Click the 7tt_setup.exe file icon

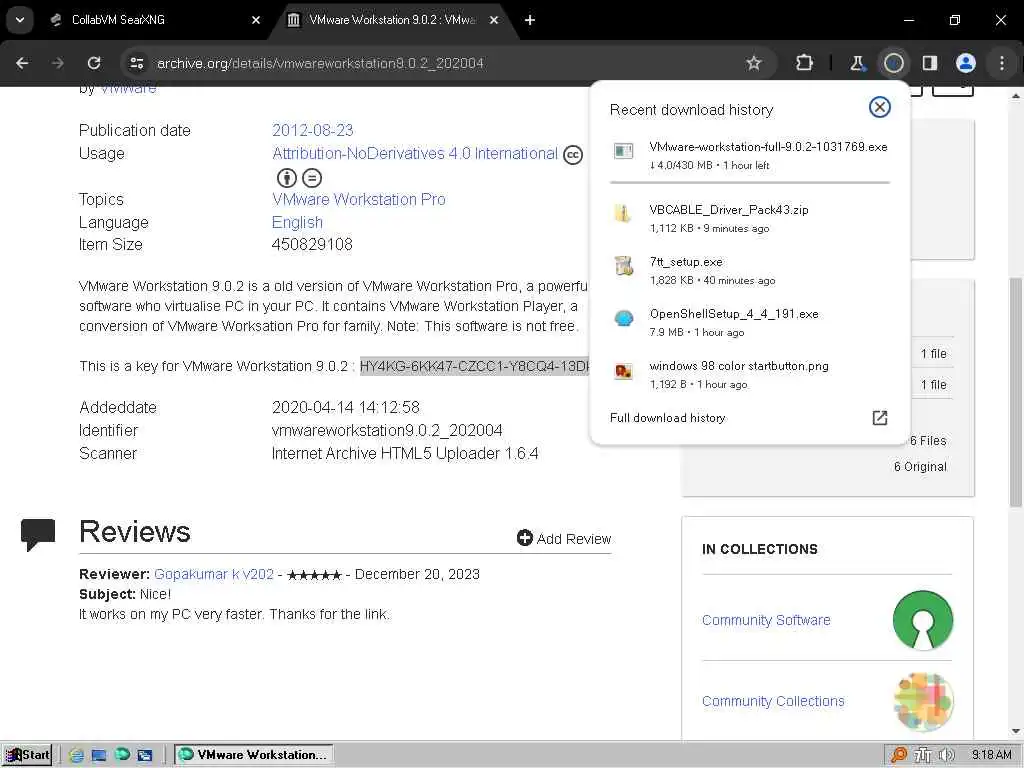pyautogui.click(x=624, y=266)
